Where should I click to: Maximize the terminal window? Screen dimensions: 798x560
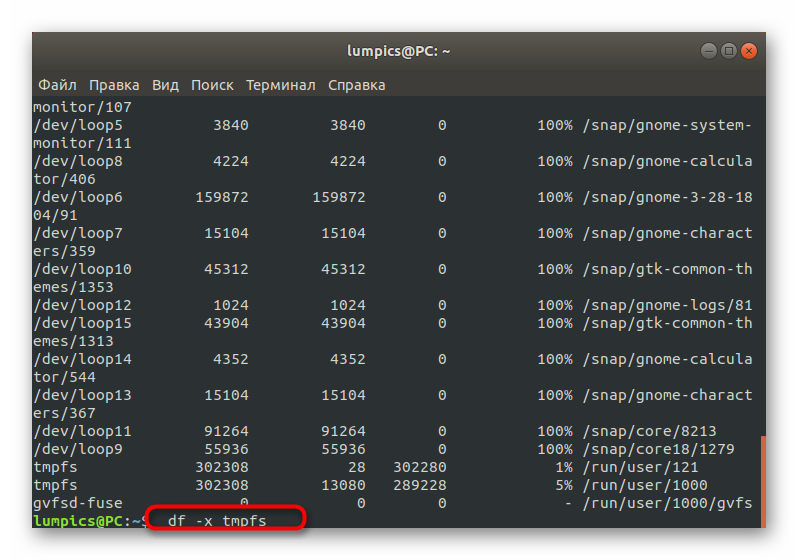pyautogui.click(x=729, y=51)
